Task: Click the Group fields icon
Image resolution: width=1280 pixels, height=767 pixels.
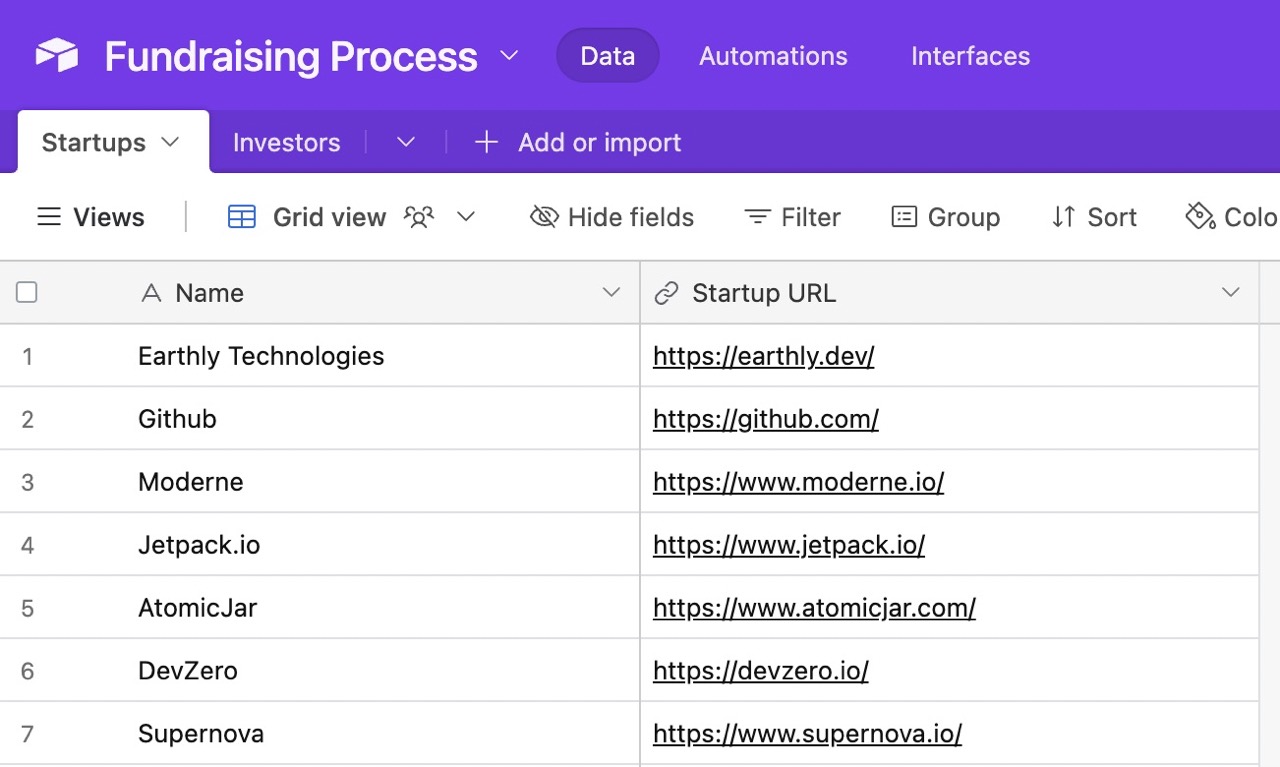Action: (904, 217)
